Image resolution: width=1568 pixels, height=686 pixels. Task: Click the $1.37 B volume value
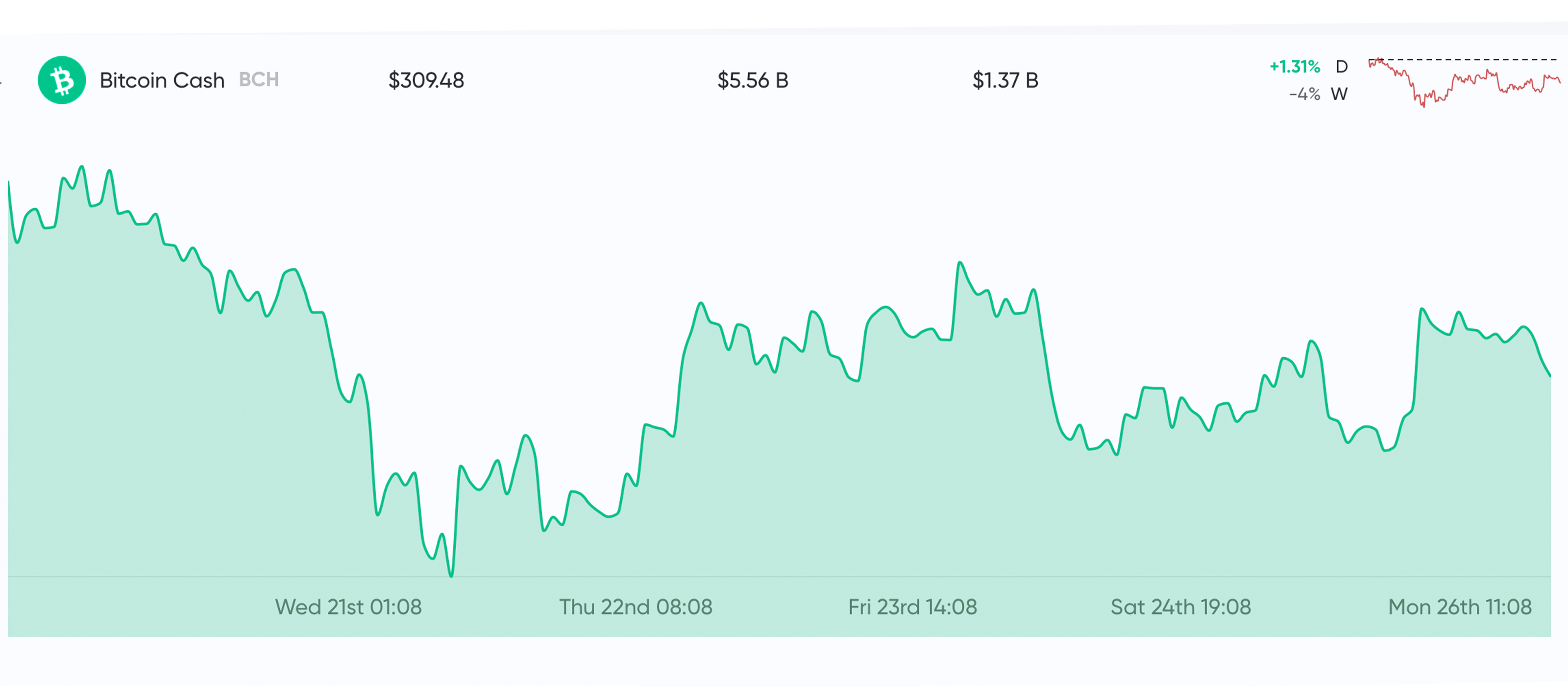tap(1005, 80)
